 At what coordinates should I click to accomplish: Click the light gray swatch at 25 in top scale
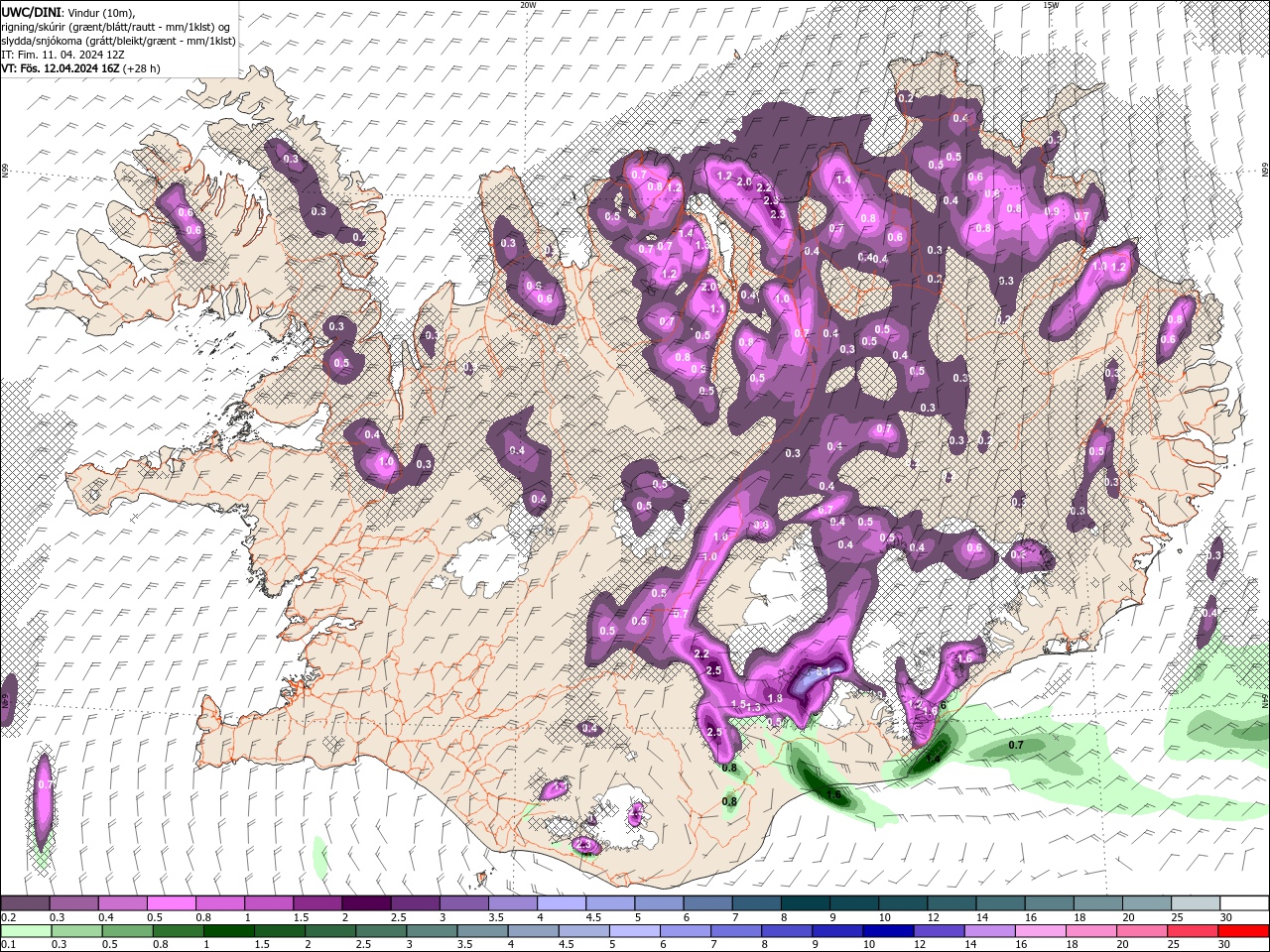(x=1197, y=903)
